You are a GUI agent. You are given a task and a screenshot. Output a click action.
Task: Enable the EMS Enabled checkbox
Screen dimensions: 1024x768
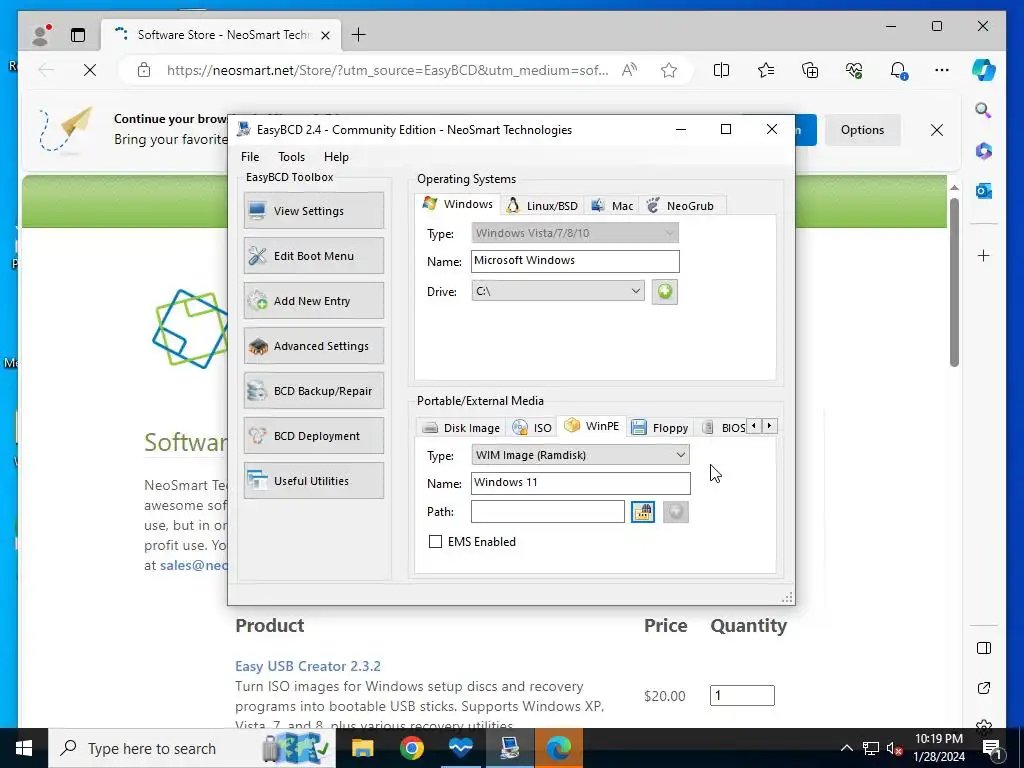tap(435, 541)
